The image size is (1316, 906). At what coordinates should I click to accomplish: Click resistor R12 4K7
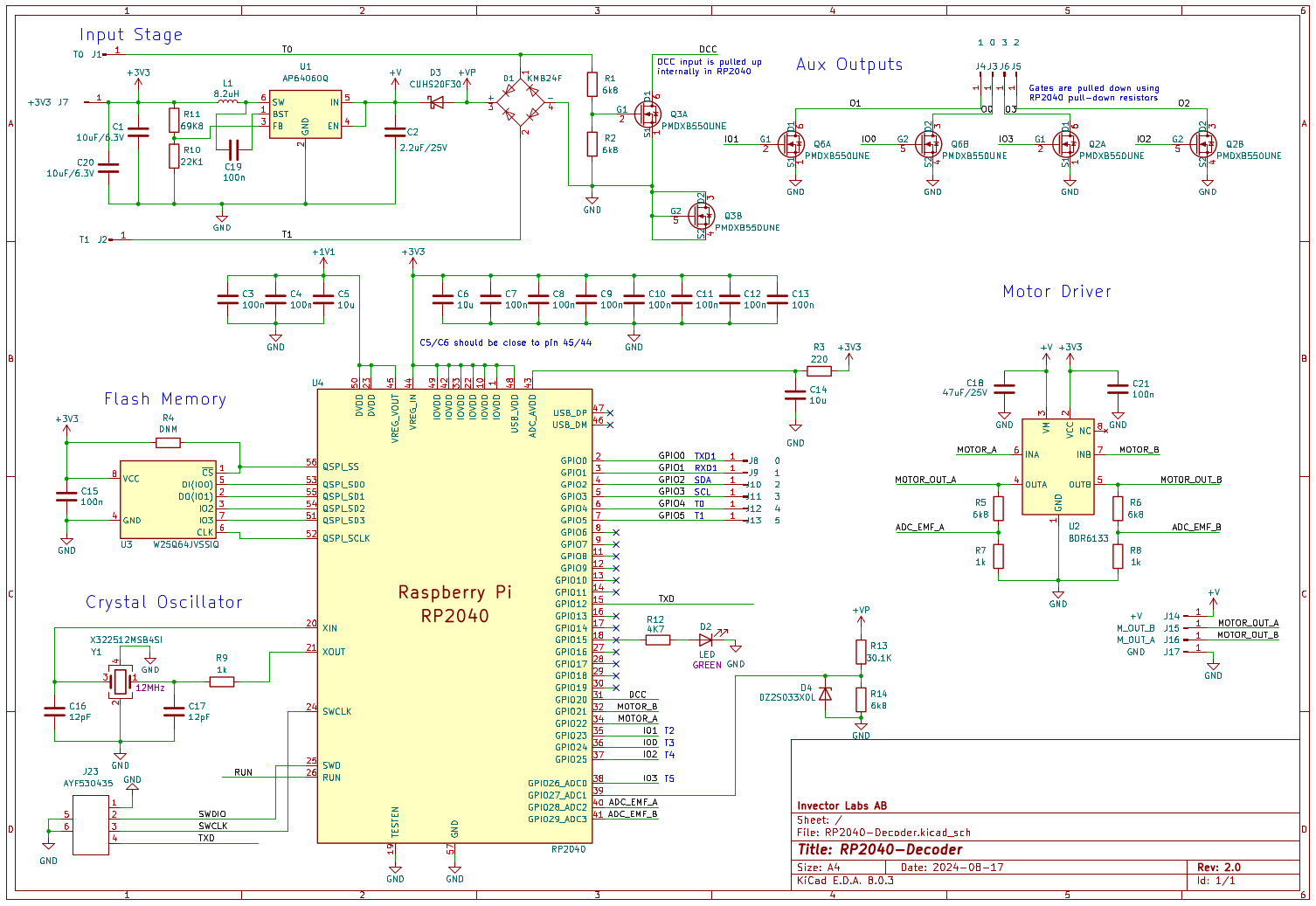click(658, 640)
